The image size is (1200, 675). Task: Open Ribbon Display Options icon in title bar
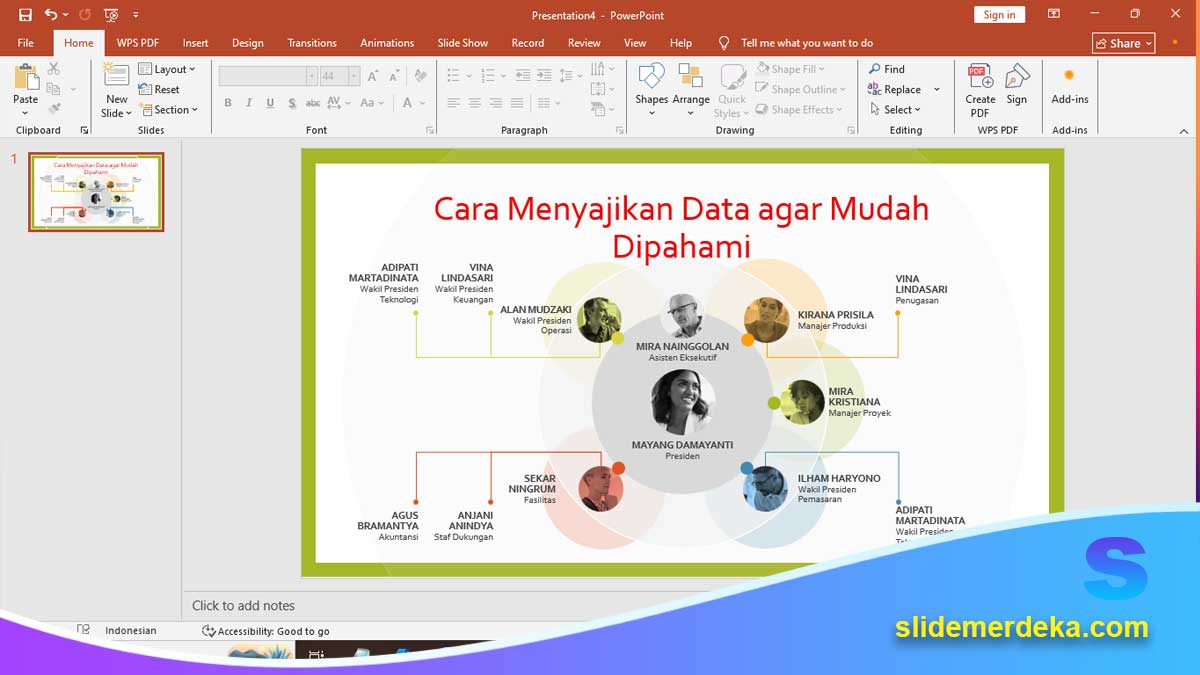click(x=1054, y=14)
